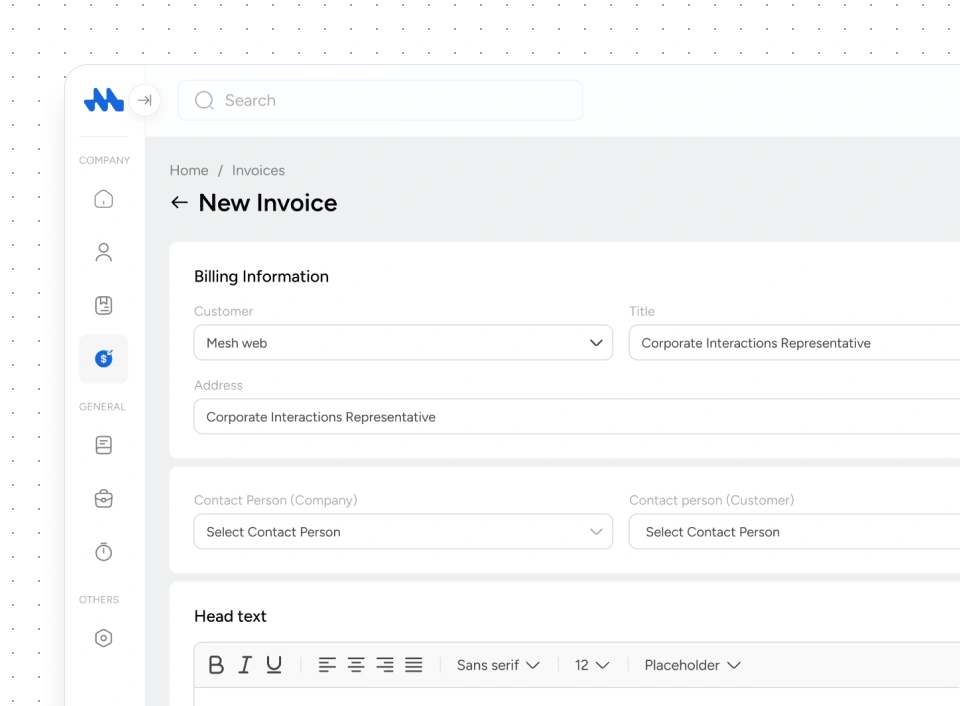Go to Home in the breadcrumb

point(189,170)
